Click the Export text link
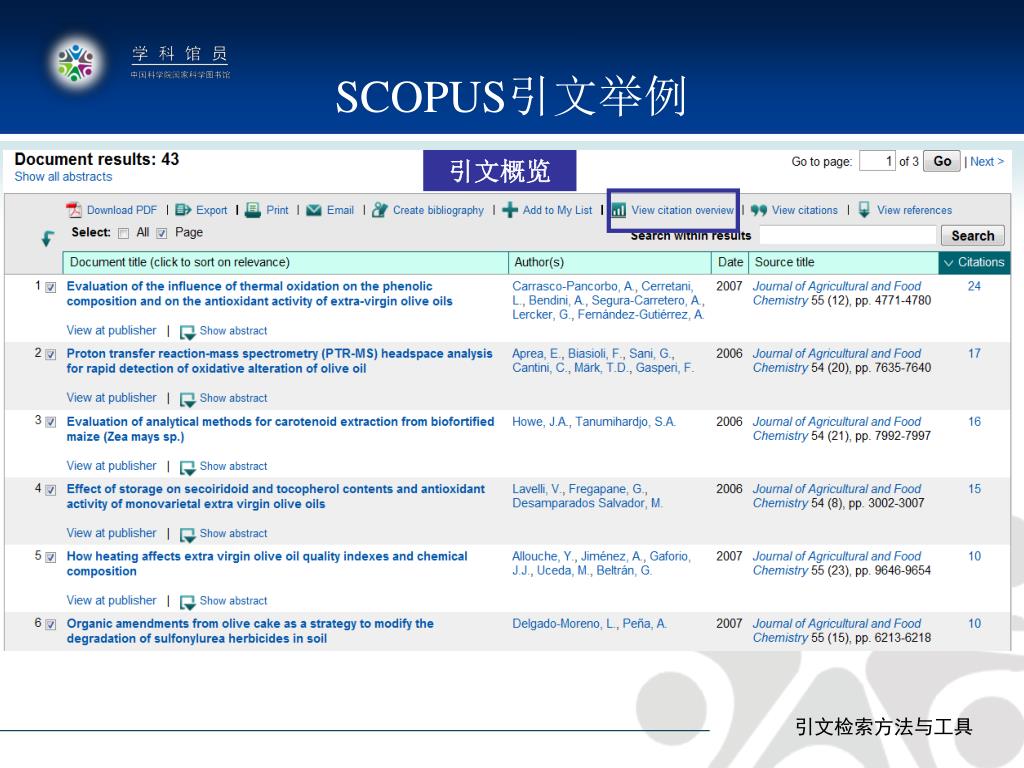1024x768 pixels. [x=212, y=210]
